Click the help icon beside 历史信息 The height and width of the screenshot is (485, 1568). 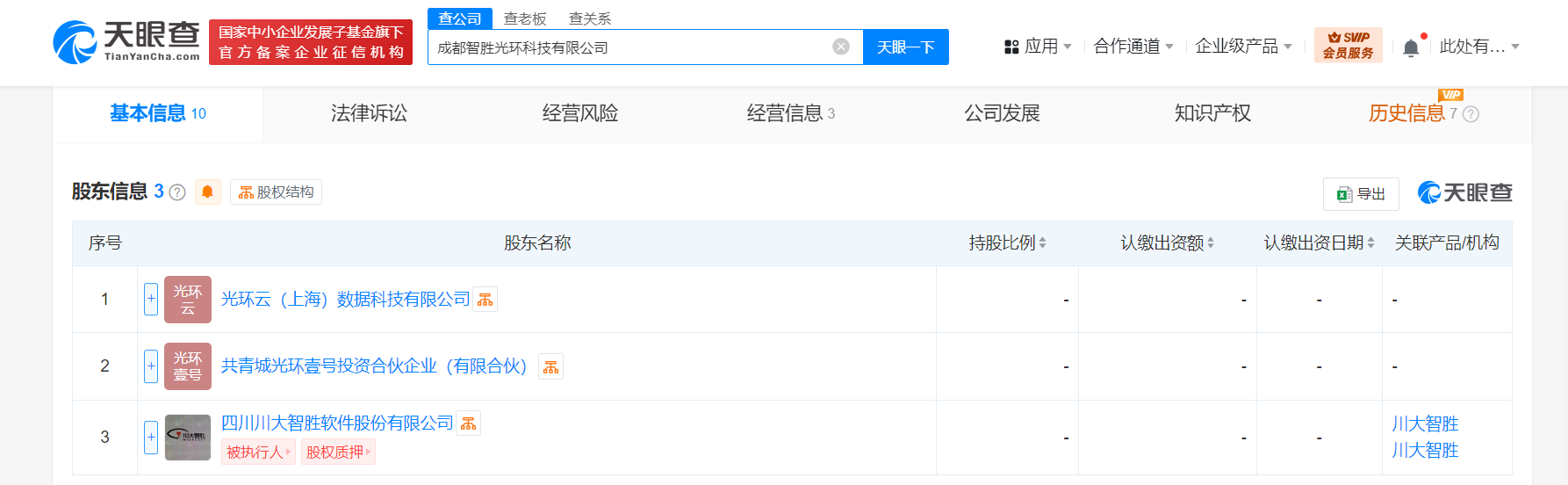point(1471,114)
